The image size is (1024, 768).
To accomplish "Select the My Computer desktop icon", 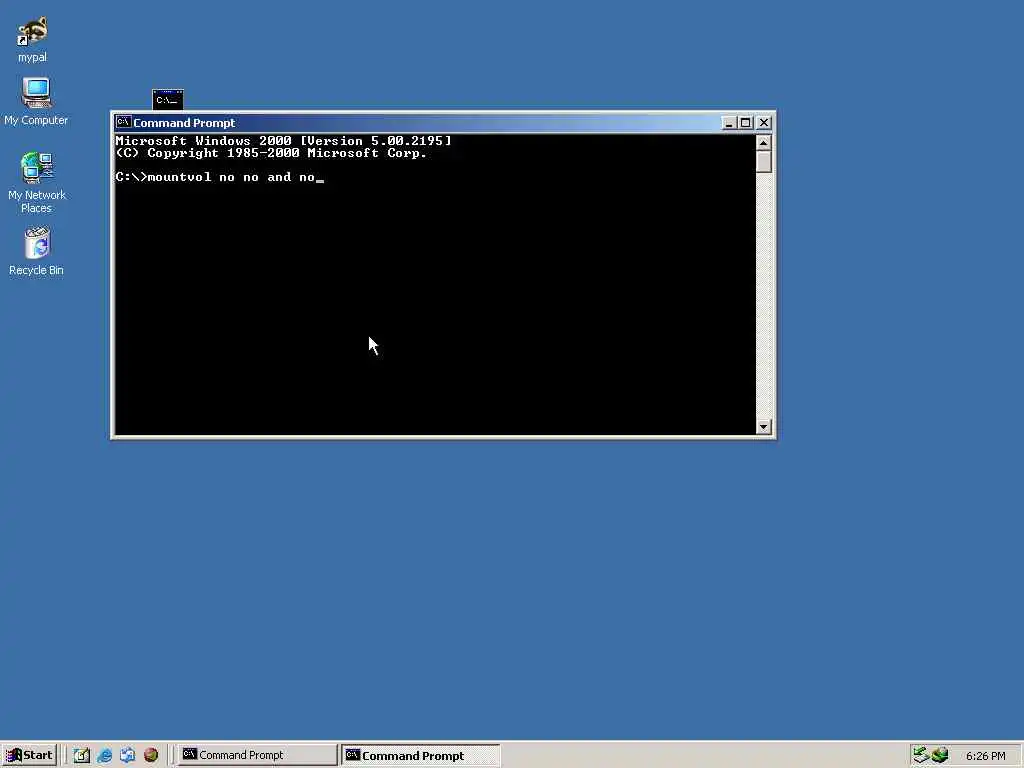I will pos(36,101).
